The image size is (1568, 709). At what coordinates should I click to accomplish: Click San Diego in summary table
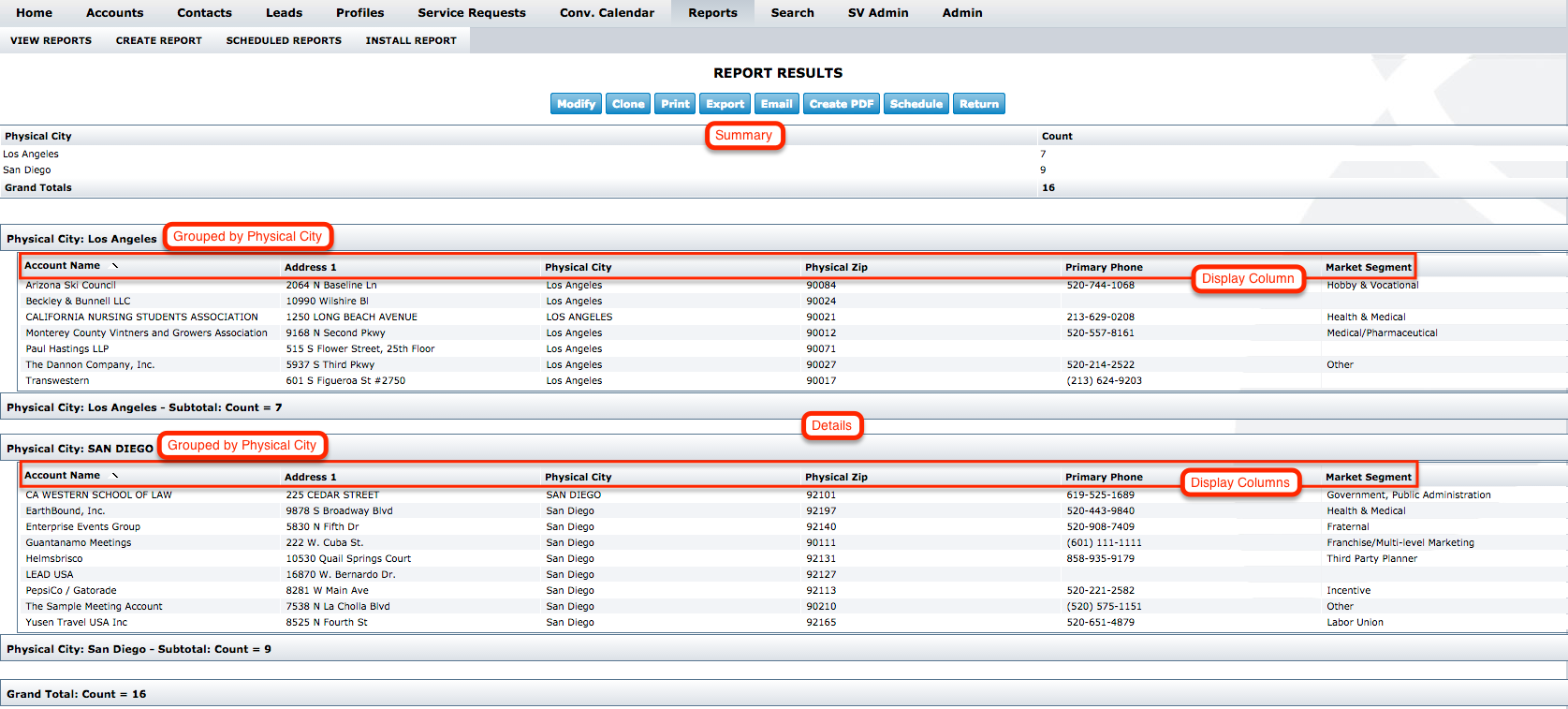pyautogui.click(x=26, y=170)
